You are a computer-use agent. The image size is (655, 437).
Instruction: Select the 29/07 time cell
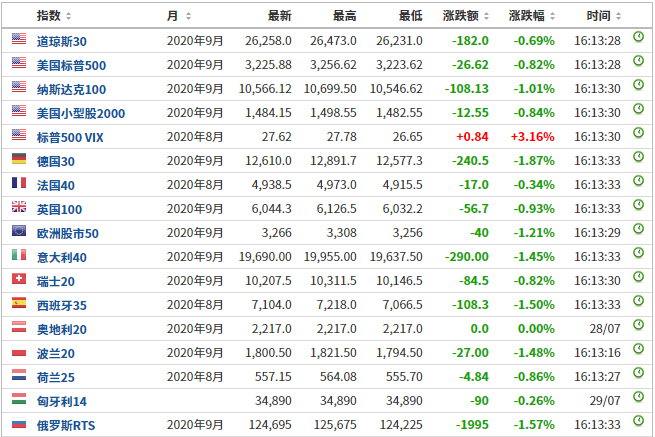(x=605, y=401)
